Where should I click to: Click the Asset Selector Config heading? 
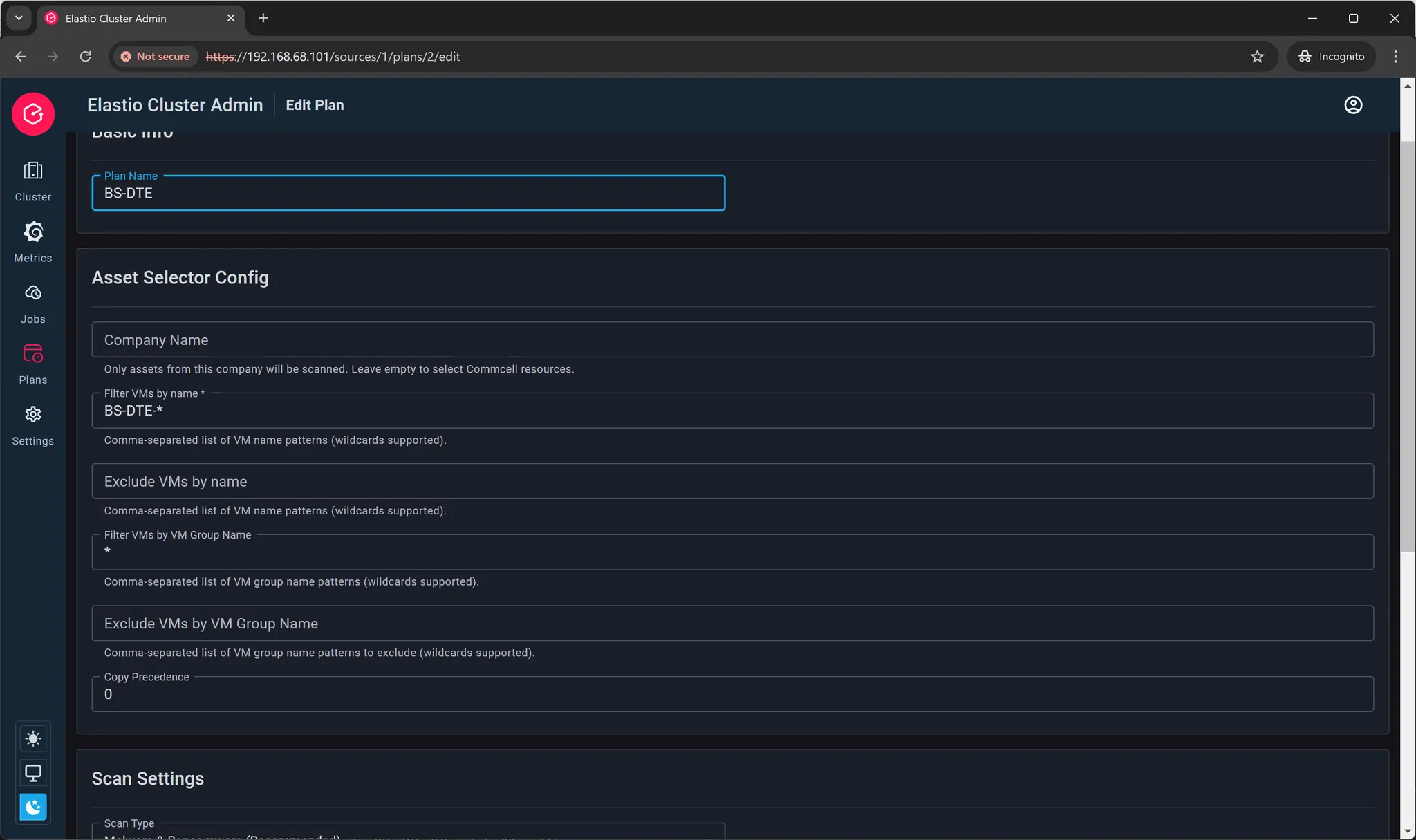[x=180, y=277]
